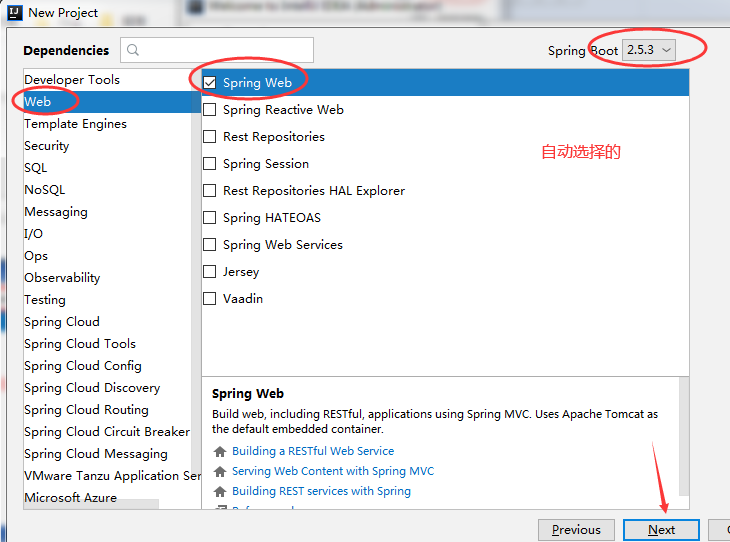Screen dimensions: 730x542
Task: Click home icon beside Building REST services link
Action: (x=220, y=491)
